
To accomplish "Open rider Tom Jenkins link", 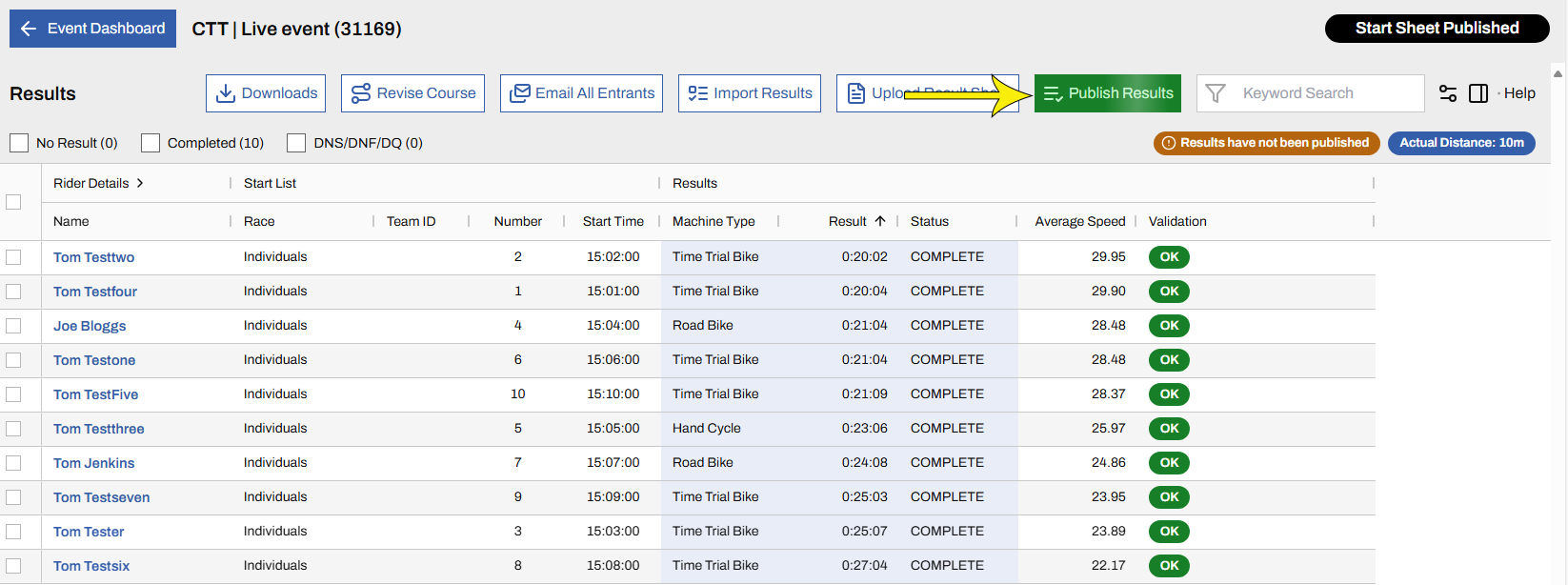I will coord(93,463).
